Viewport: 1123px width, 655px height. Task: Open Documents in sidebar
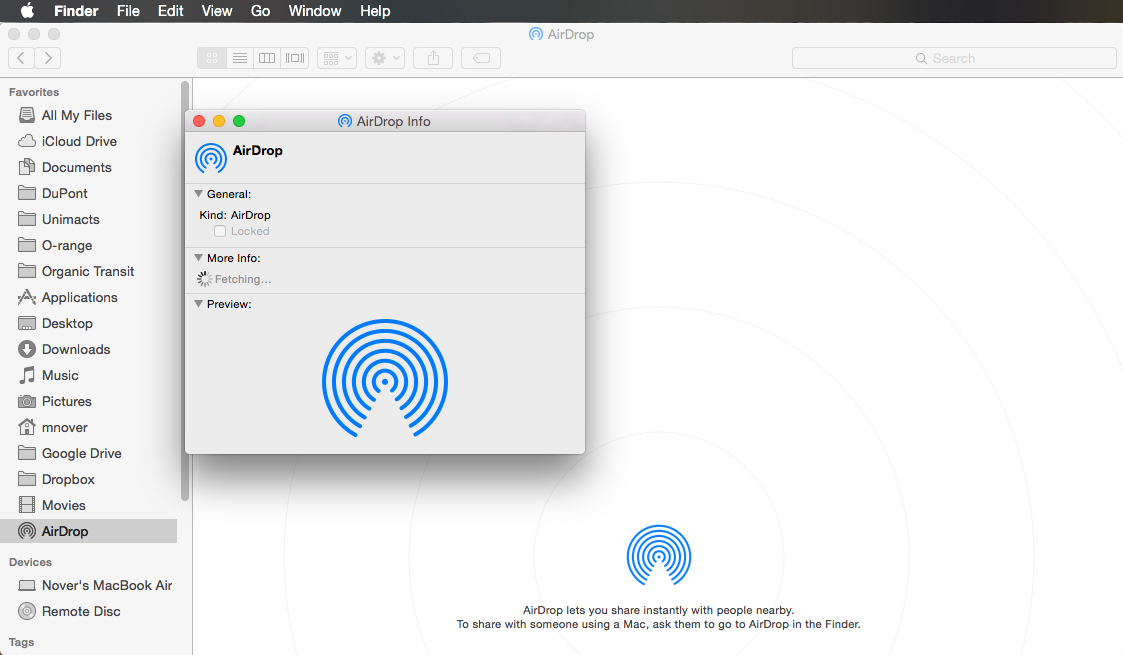89,168
